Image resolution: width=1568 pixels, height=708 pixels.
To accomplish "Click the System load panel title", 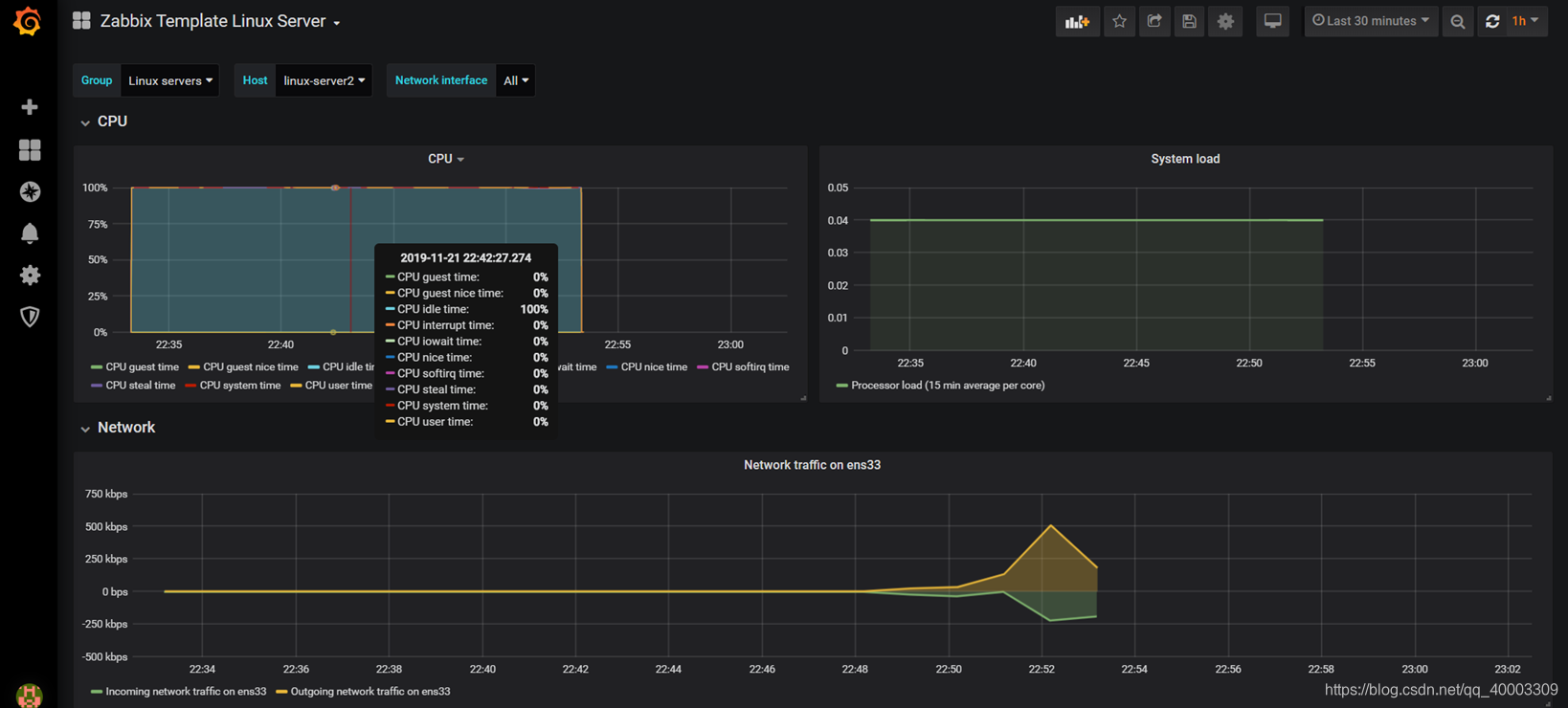I will pos(1185,159).
